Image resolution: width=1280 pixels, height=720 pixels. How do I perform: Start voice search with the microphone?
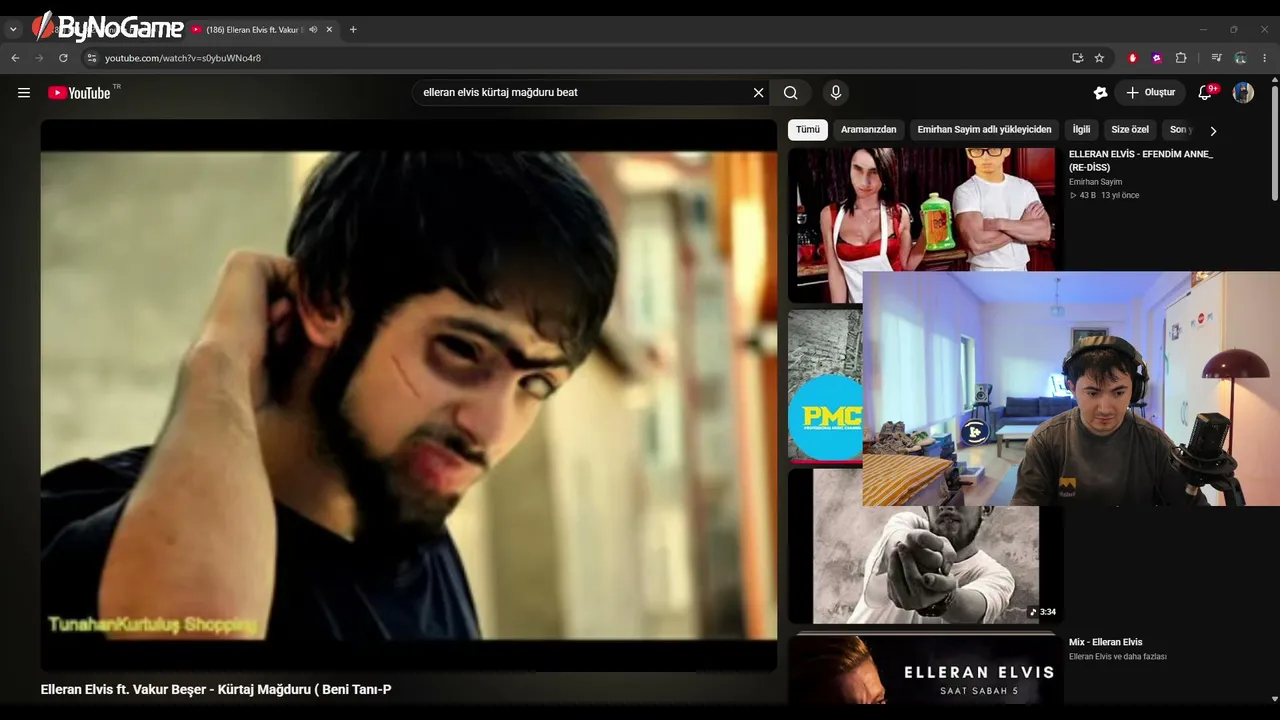pyautogui.click(x=836, y=93)
